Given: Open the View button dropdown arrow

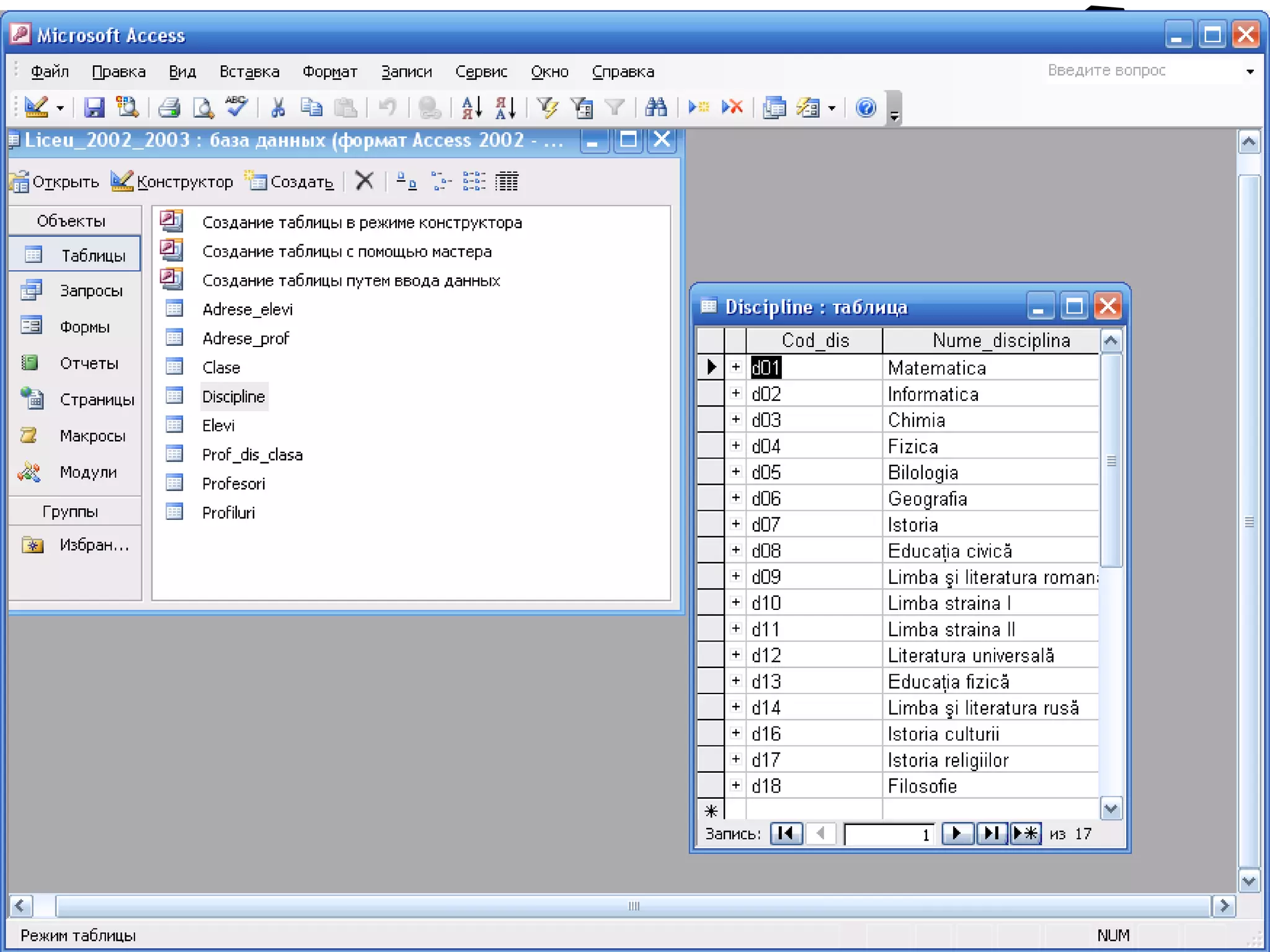Looking at the screenshot, I should pyautogui.click(x=60, y=108).
